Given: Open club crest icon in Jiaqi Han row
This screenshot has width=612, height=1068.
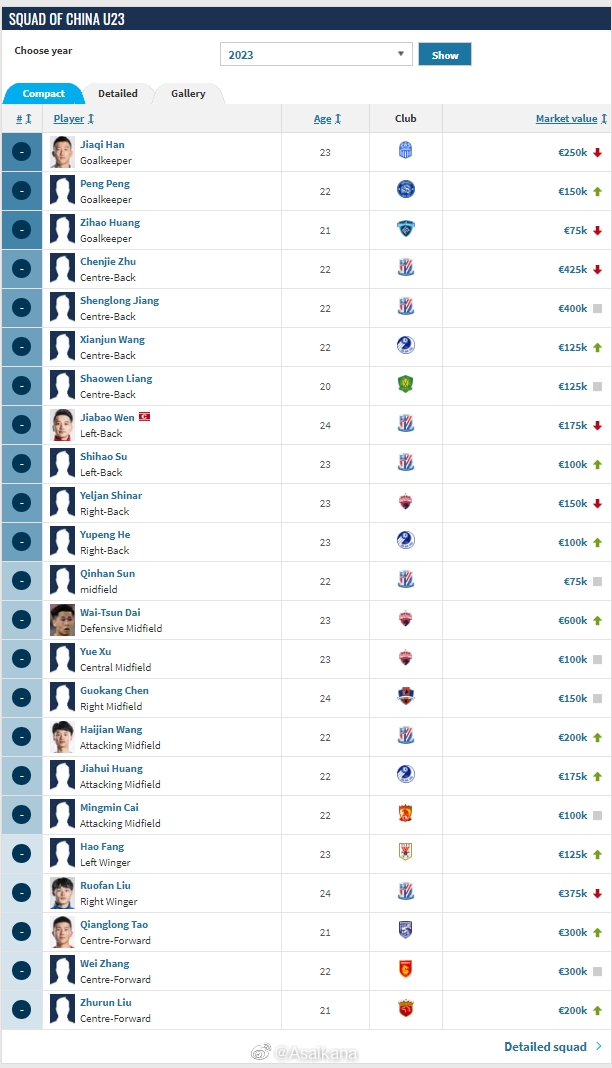Looking at the screenshot, I should (405, 151).
